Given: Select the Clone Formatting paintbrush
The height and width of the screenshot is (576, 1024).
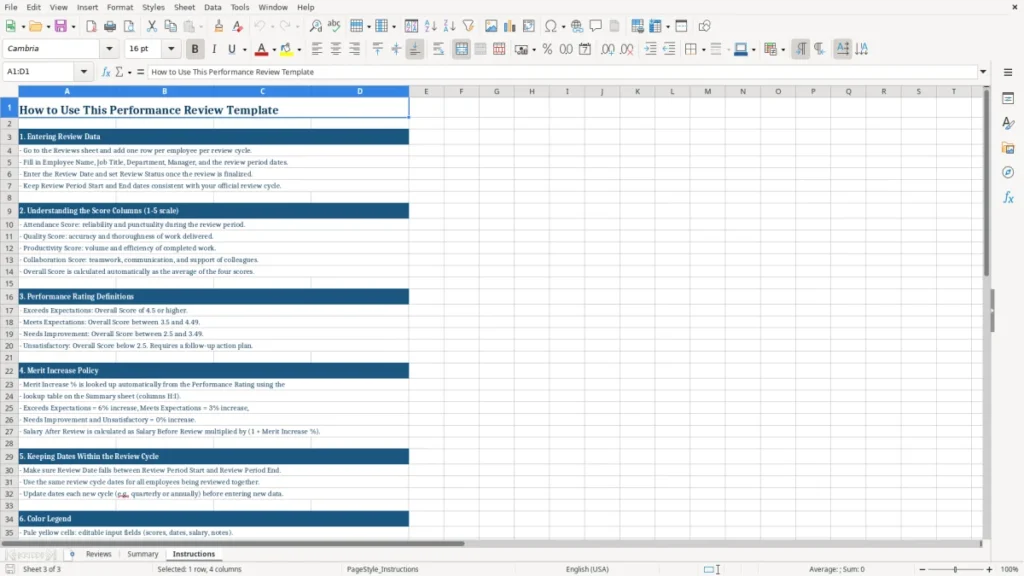Looking at the screenshot, I should click(x=219, y=26).
